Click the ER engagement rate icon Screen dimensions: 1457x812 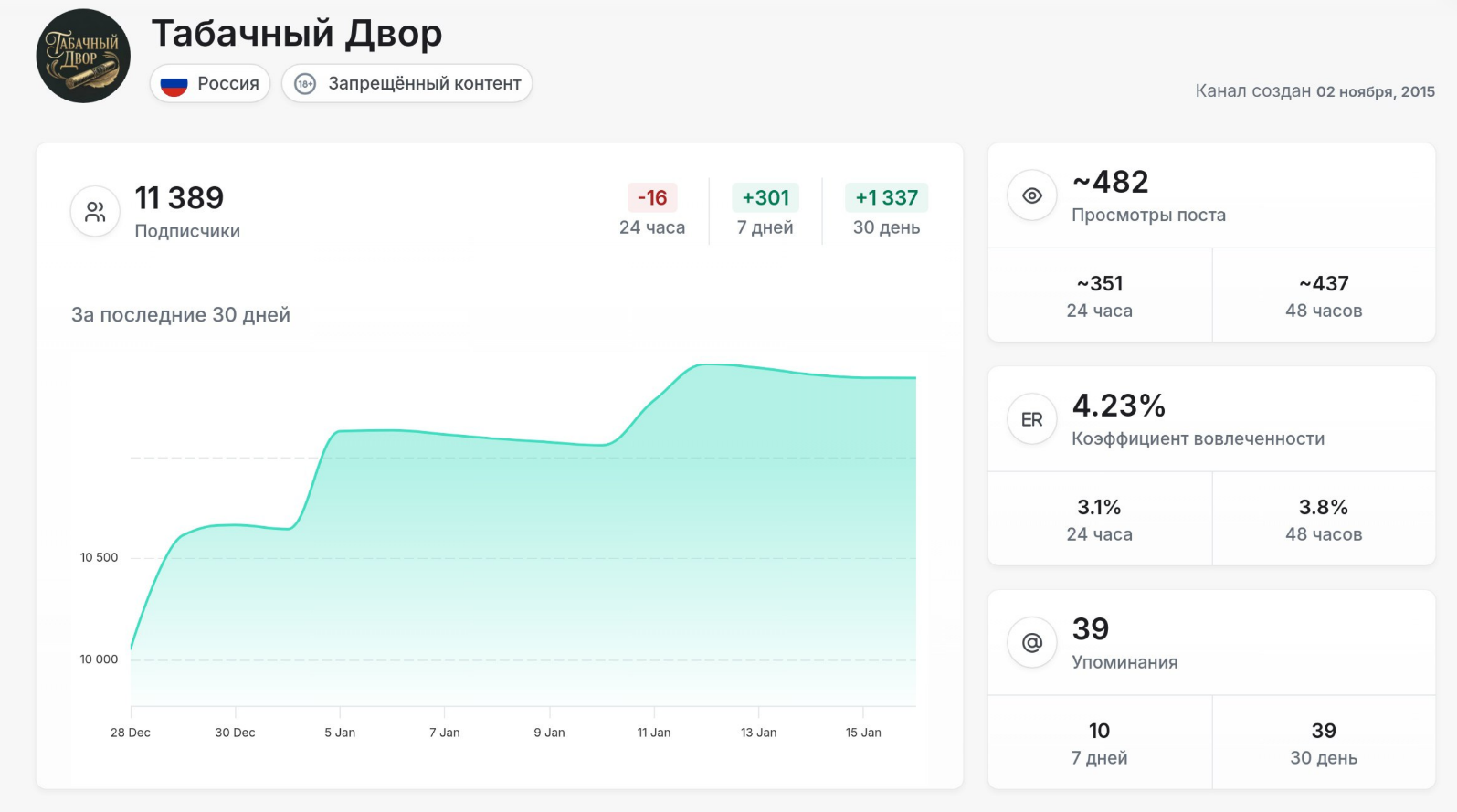point(1032,419)
